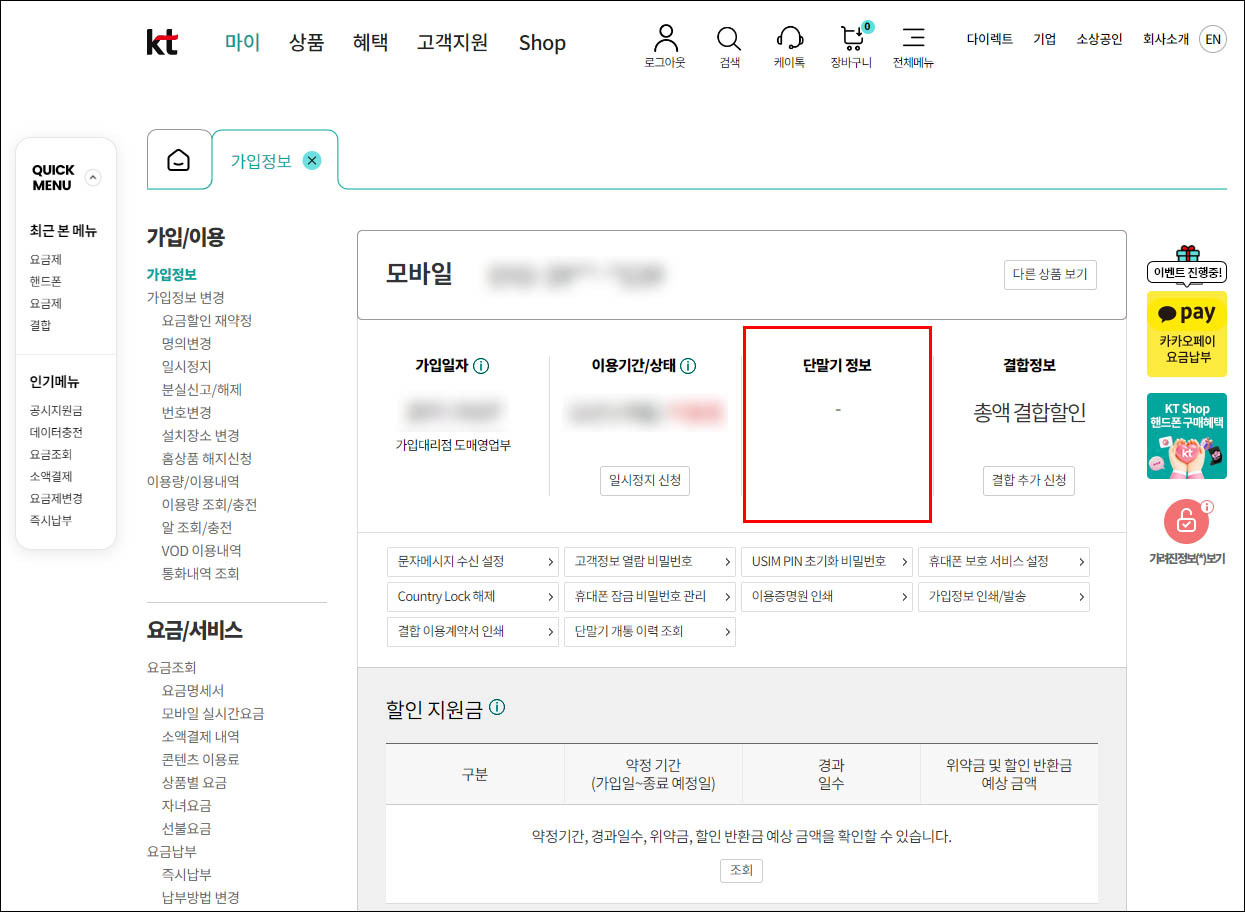The width and height of the screenshot is (1245, 912).
Task: Open the info icon beside 가입일자
Action: tap(480, 365)
